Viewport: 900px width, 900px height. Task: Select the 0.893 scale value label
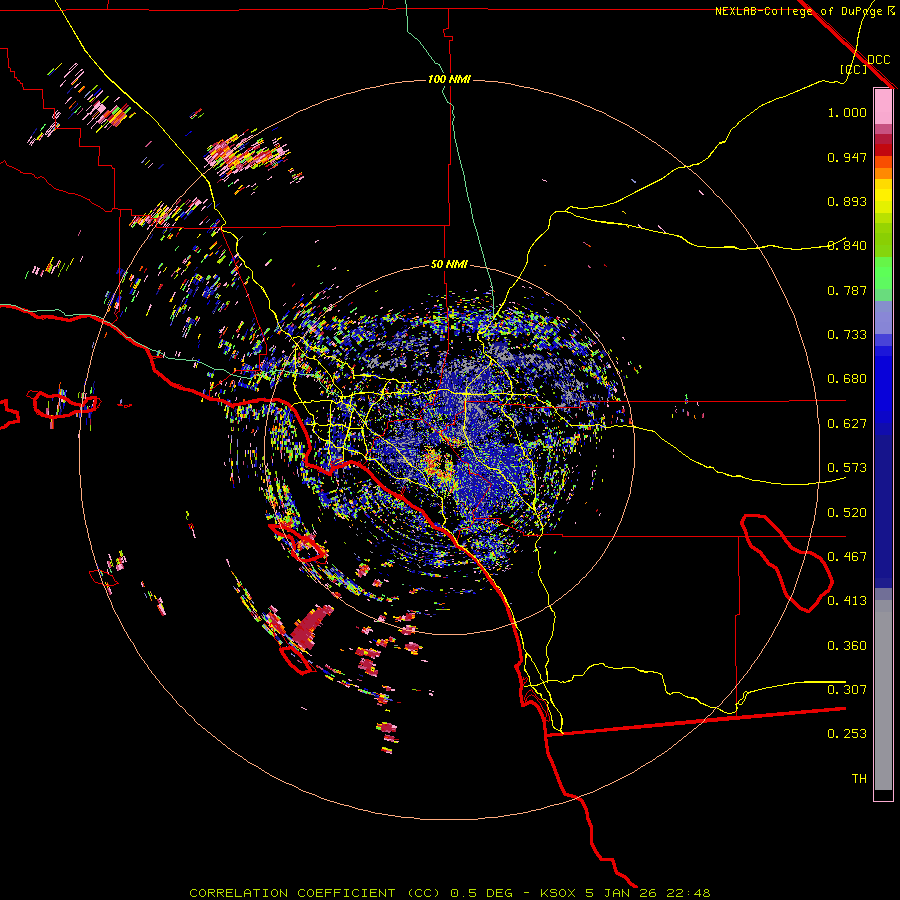click(847, 201)
